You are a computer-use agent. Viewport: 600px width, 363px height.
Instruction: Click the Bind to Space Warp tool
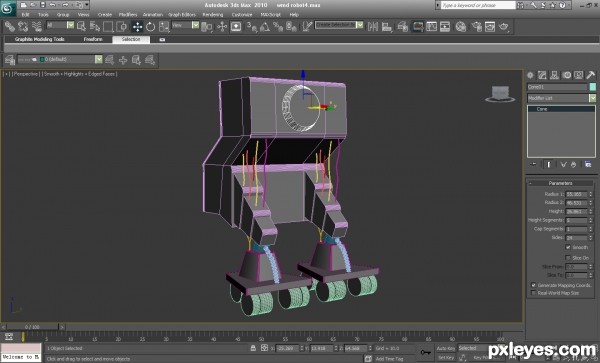(x=36, y=26)
